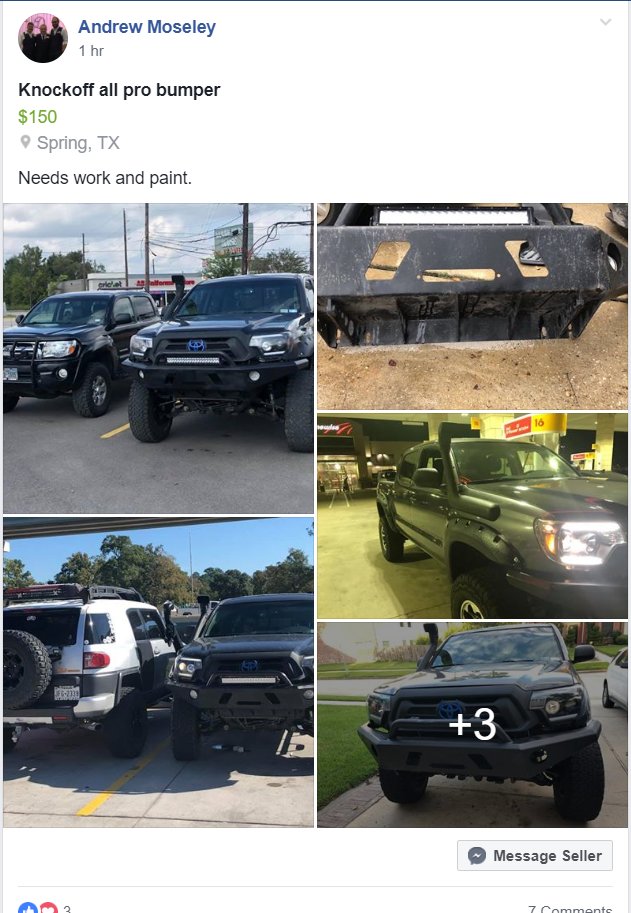The height and width of the screenshot is (913, 631).
Task: Click the location pin icon
Action: click(x=25, y=142)
